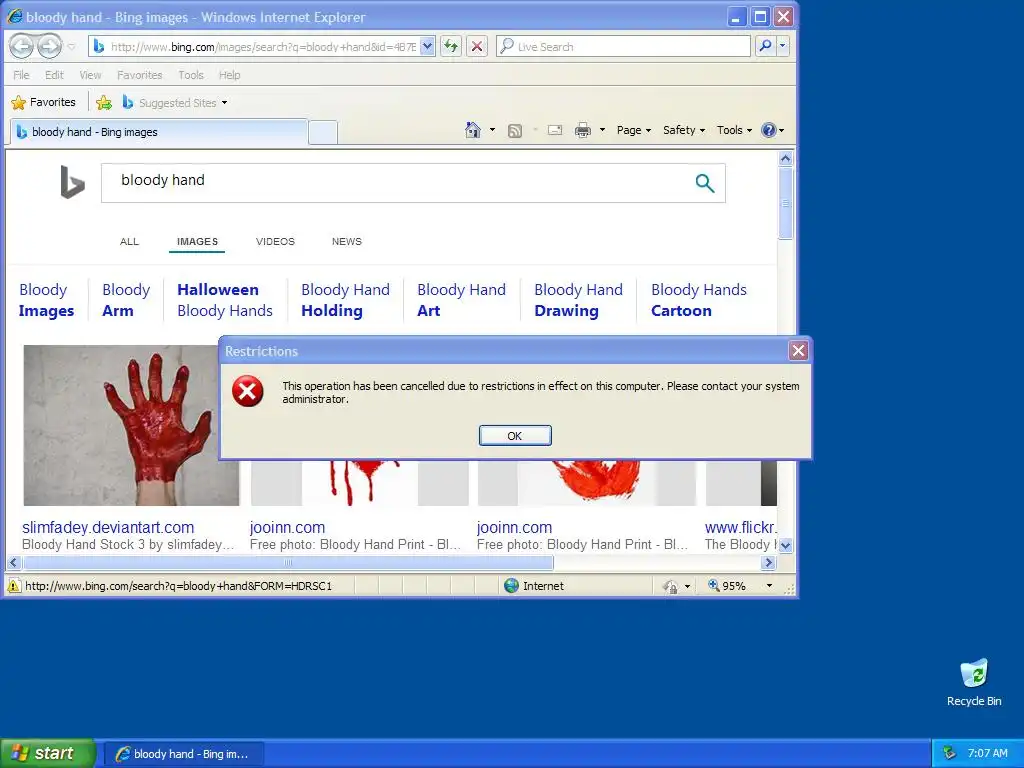The width and height of the screenshot is (1024, 768).
Task: Click the zoom level magnifier icon
Action: [714, 586]
